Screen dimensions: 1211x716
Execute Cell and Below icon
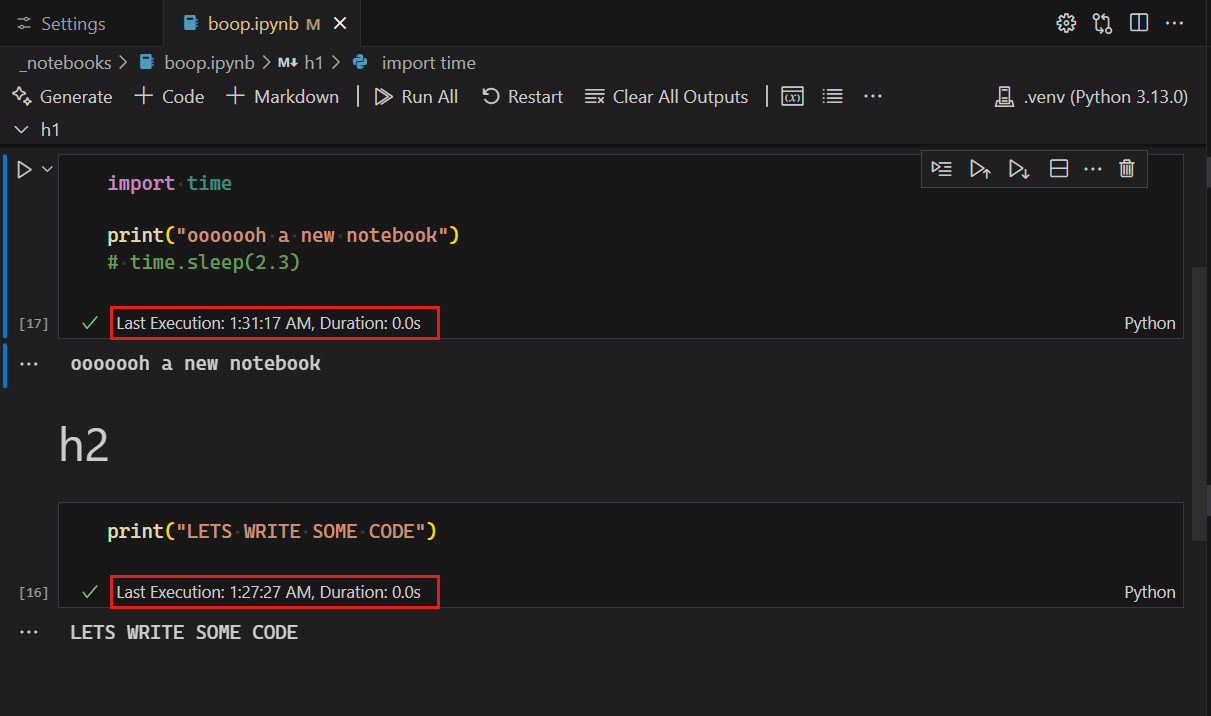[x=1019, y=169]
